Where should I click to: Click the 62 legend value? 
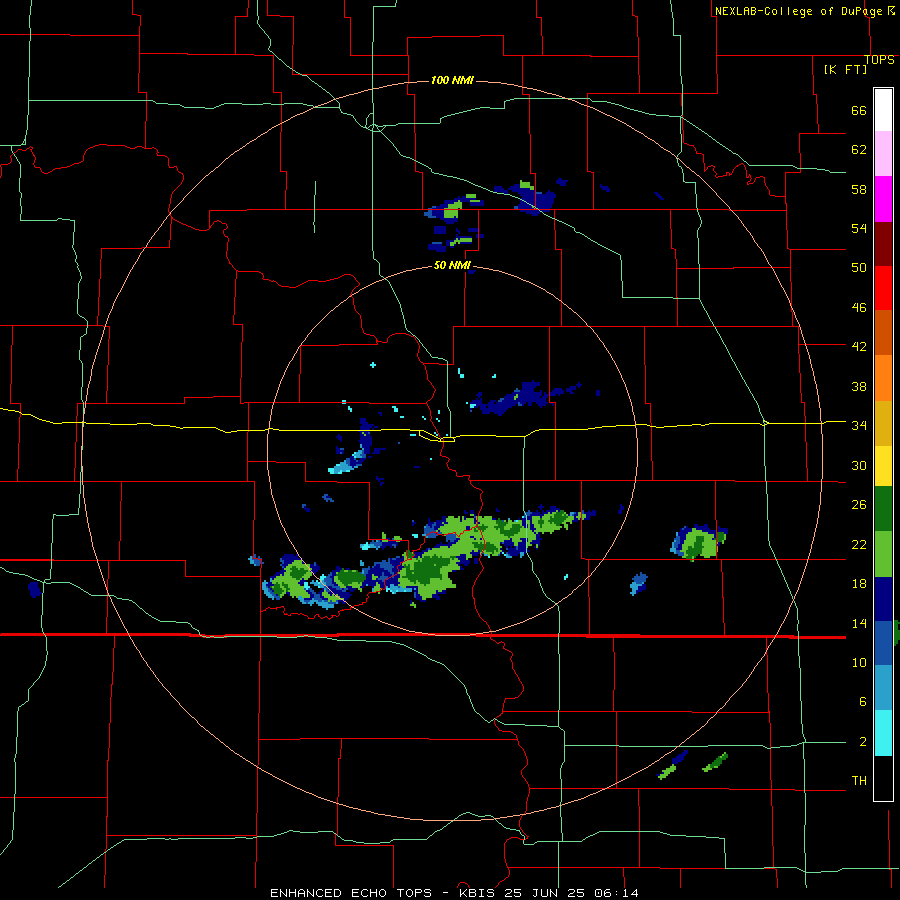point(859,150)
